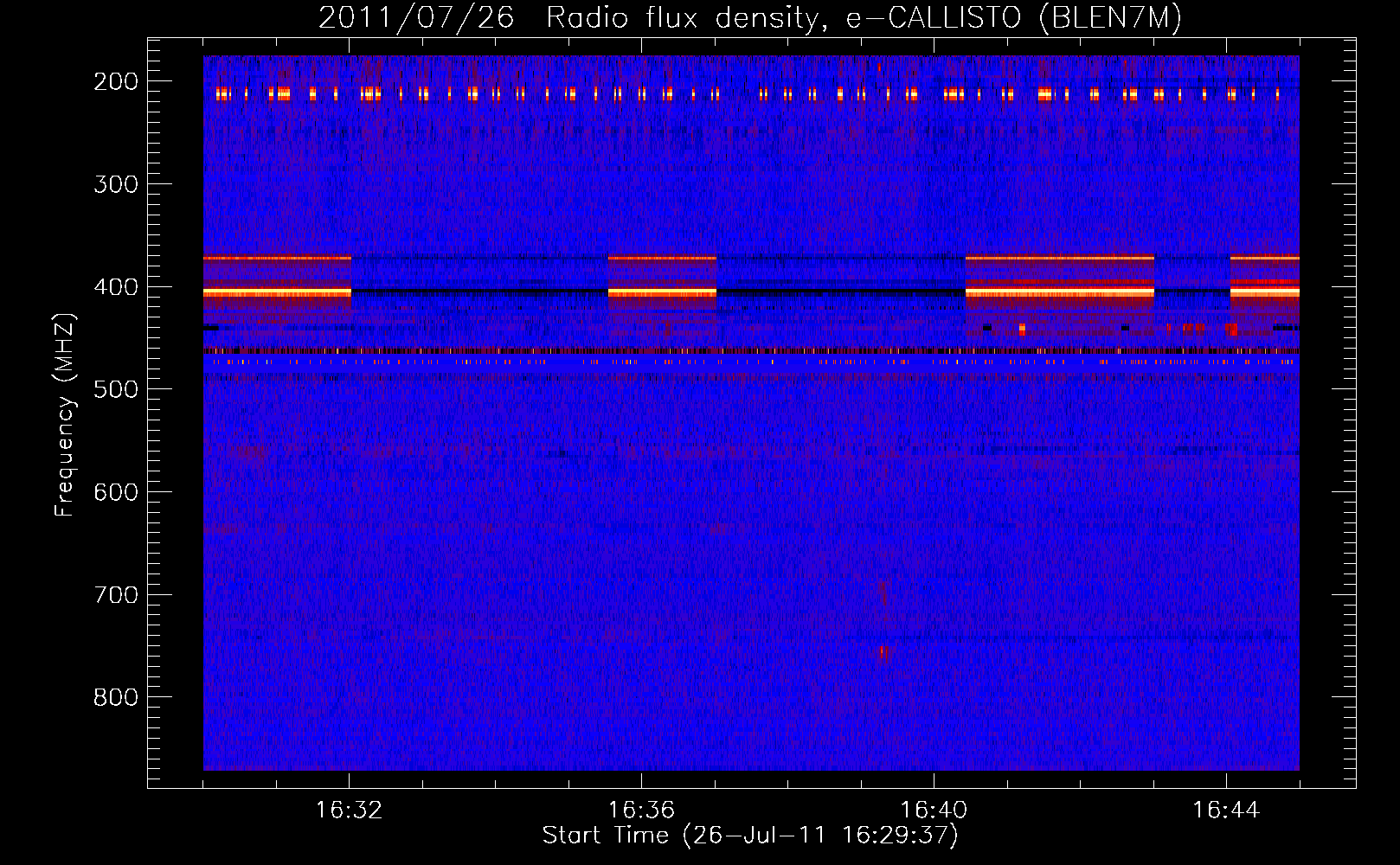Click the 'Start Time (26-Jul-11 16:29:37)' label
The image size is (1400, 865).
pos(750,836)
